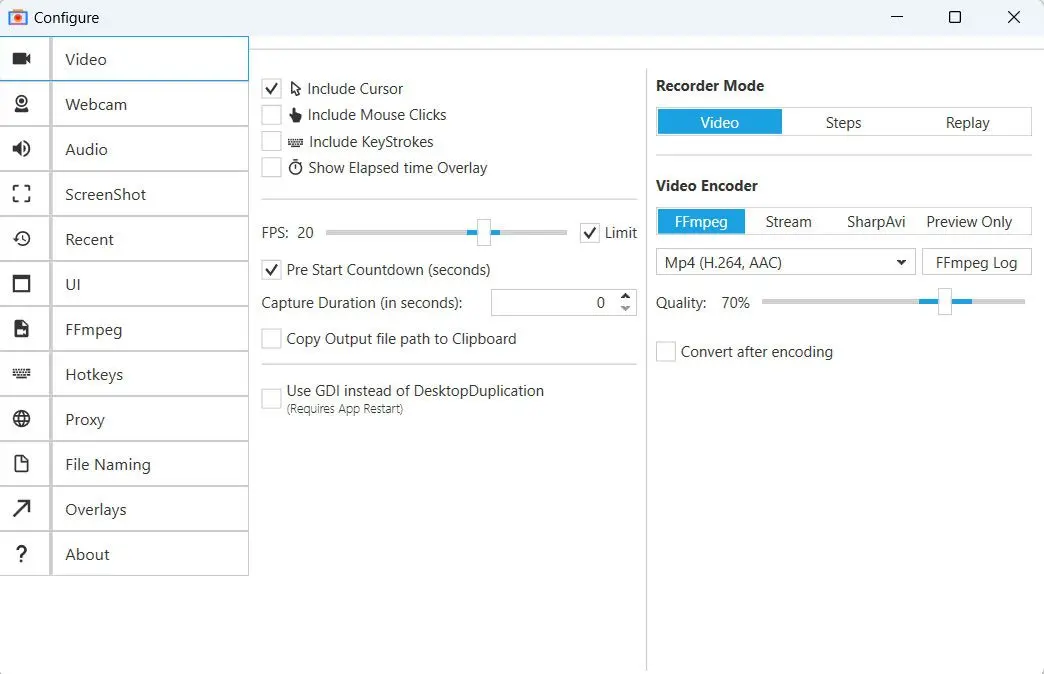1044x674 pixels.
Task: Select Replay recorder mode
Action: point(967,122)
